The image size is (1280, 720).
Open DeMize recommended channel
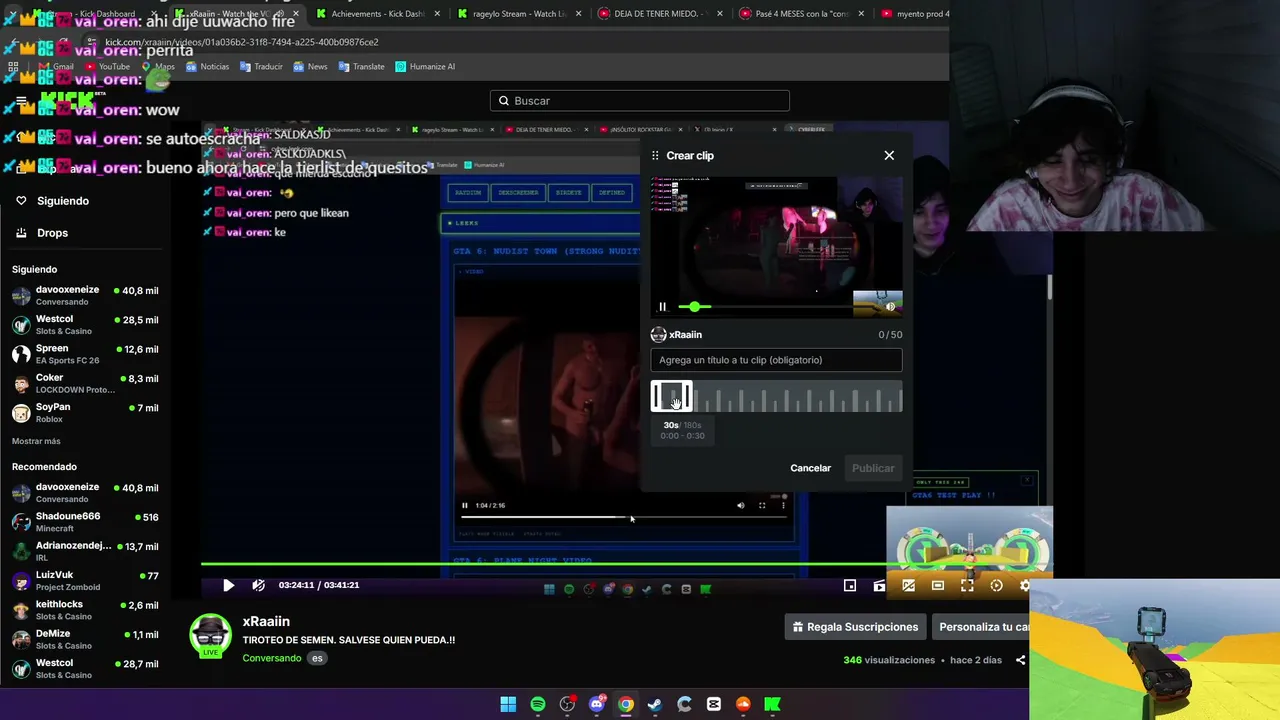point(85,639)
